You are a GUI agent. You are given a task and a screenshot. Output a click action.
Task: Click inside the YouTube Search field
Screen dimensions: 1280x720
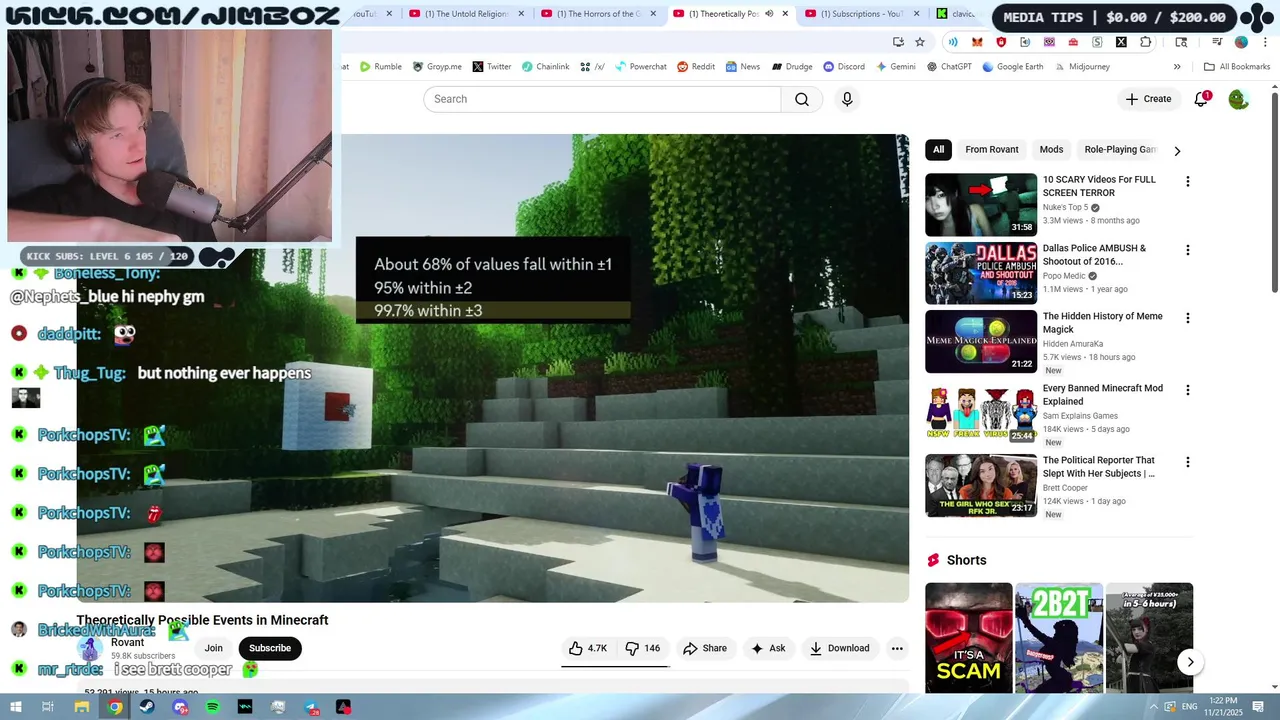pyautogui.click(x=602, y=99)
